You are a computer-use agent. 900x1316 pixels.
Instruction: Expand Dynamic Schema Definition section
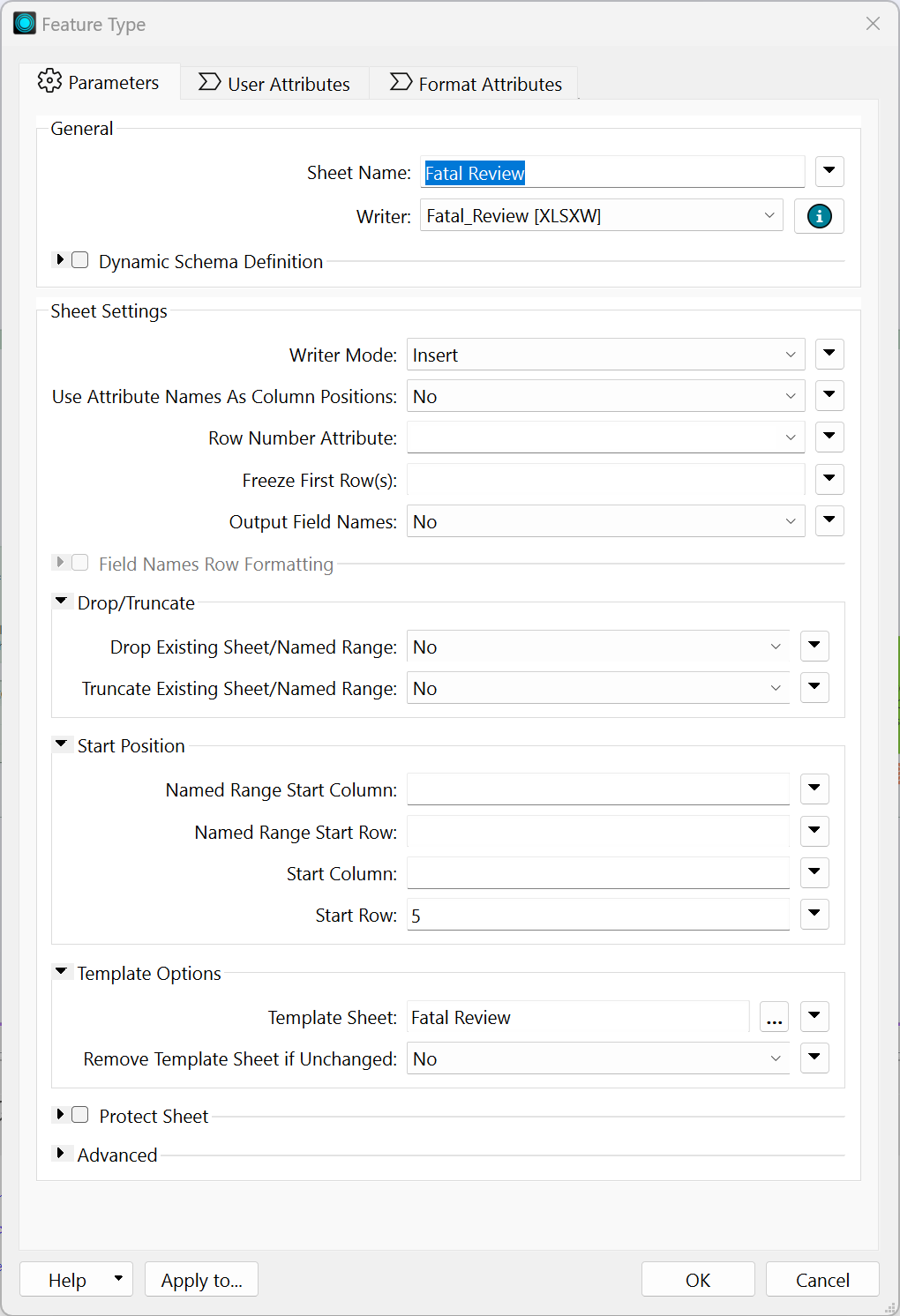[x=60, y=260]
